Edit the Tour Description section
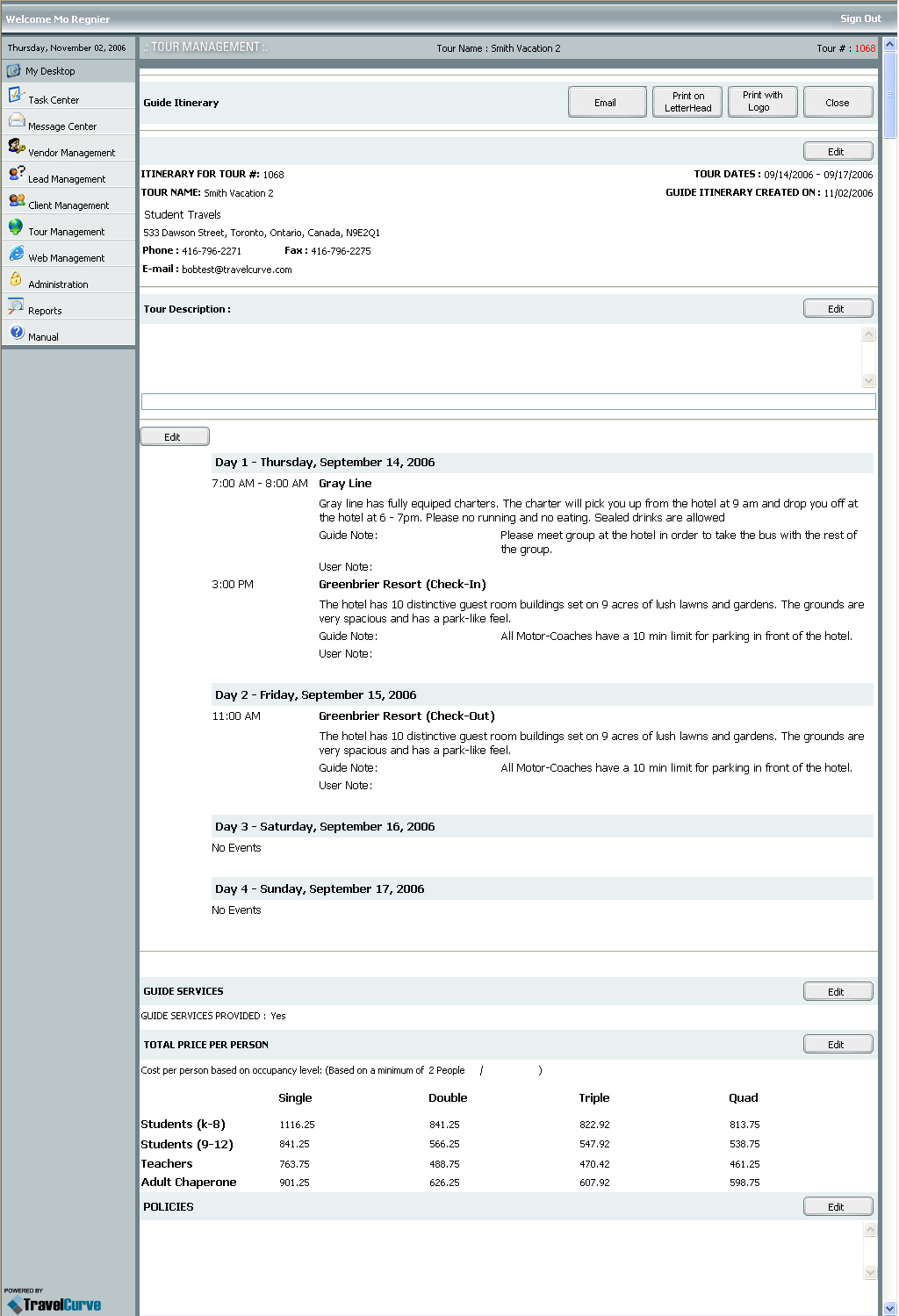 (838, 308)
